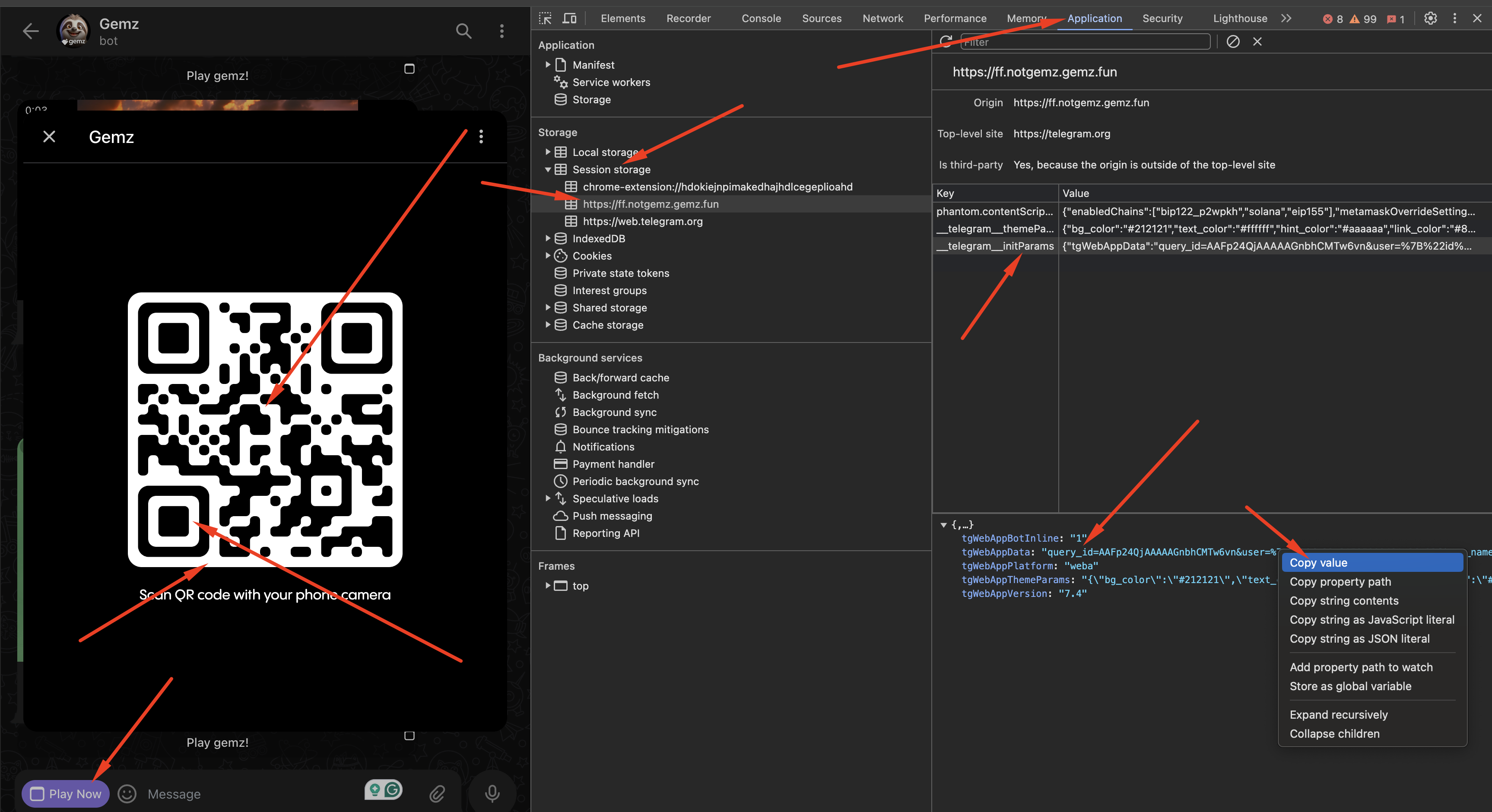
Task: Click the inspect element picker icon
Action: point(545,19)
